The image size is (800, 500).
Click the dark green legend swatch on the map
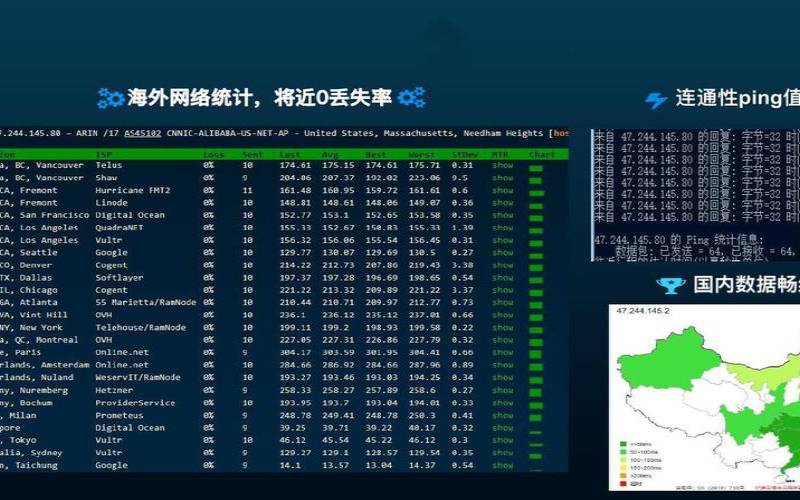(x=623, y=444)
